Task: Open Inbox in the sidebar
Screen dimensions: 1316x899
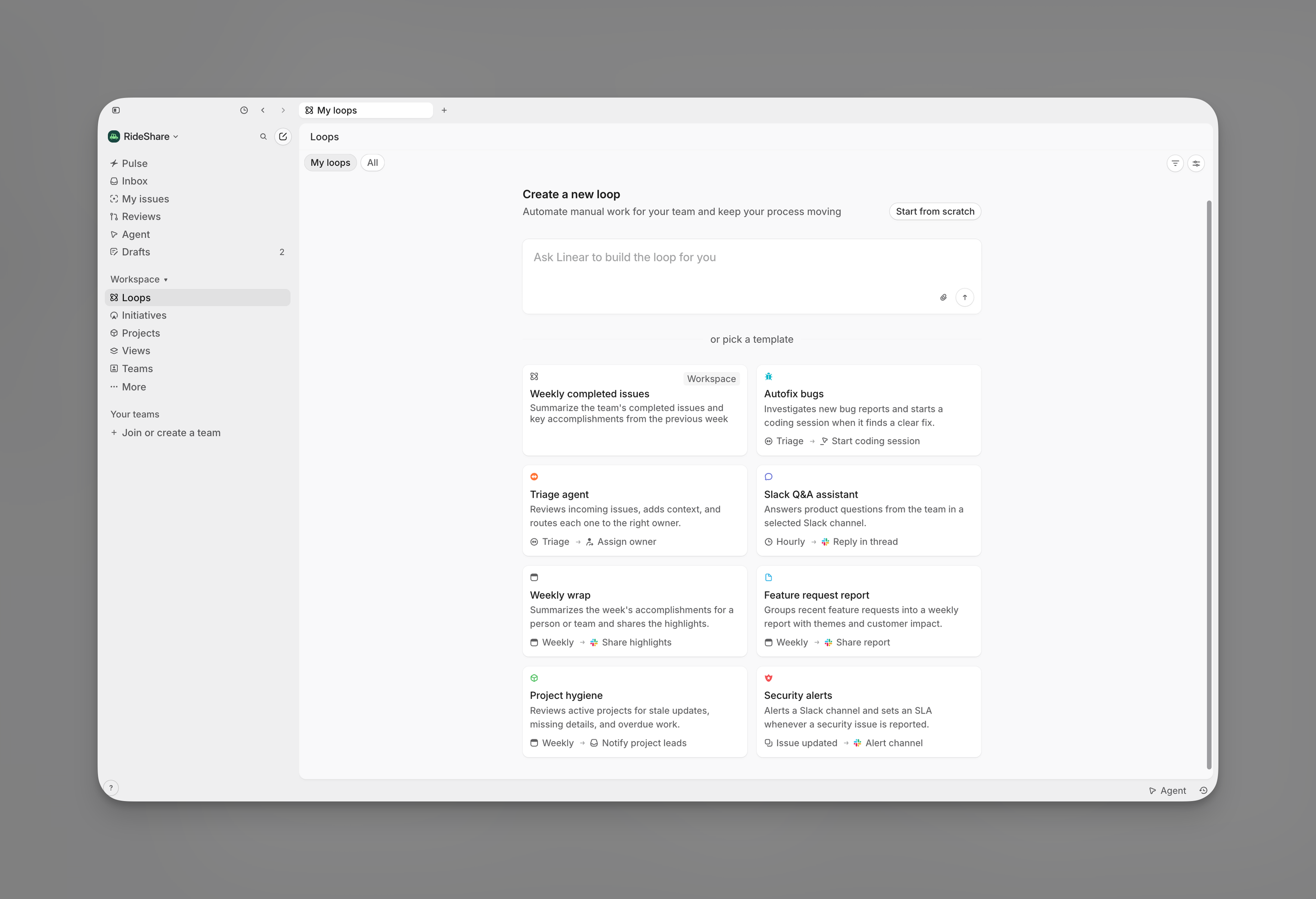Action: [x=197, y=181]
